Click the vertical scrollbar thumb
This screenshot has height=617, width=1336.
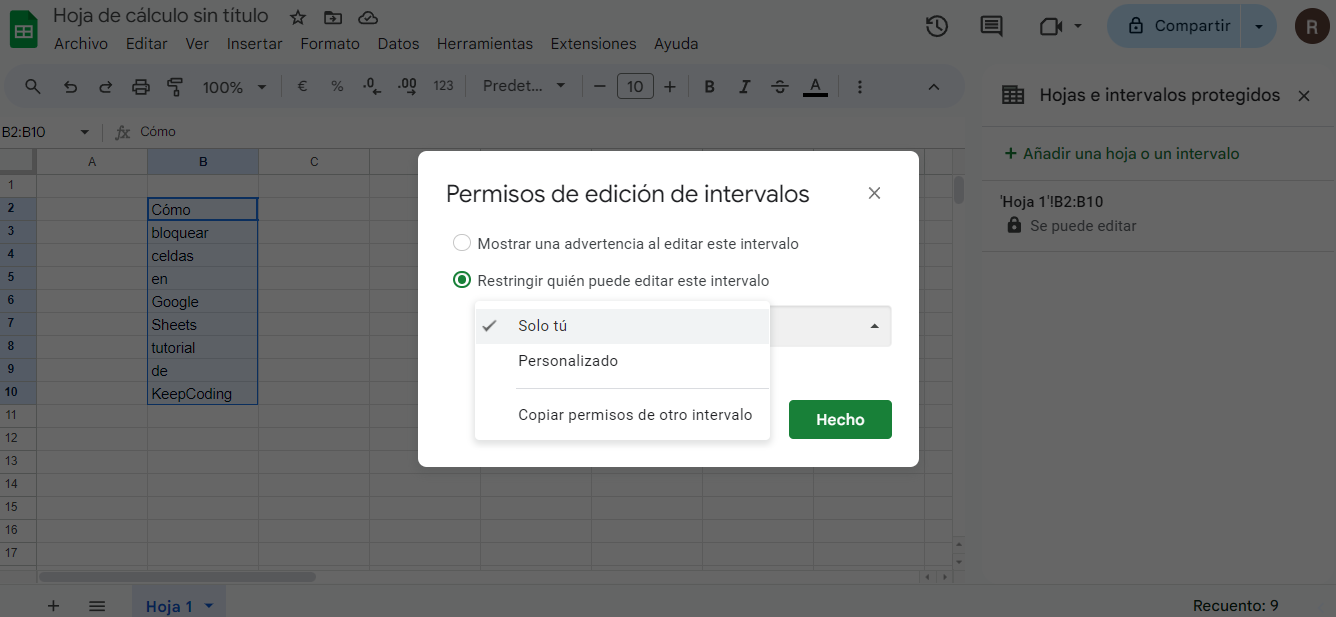pos(959,190)
